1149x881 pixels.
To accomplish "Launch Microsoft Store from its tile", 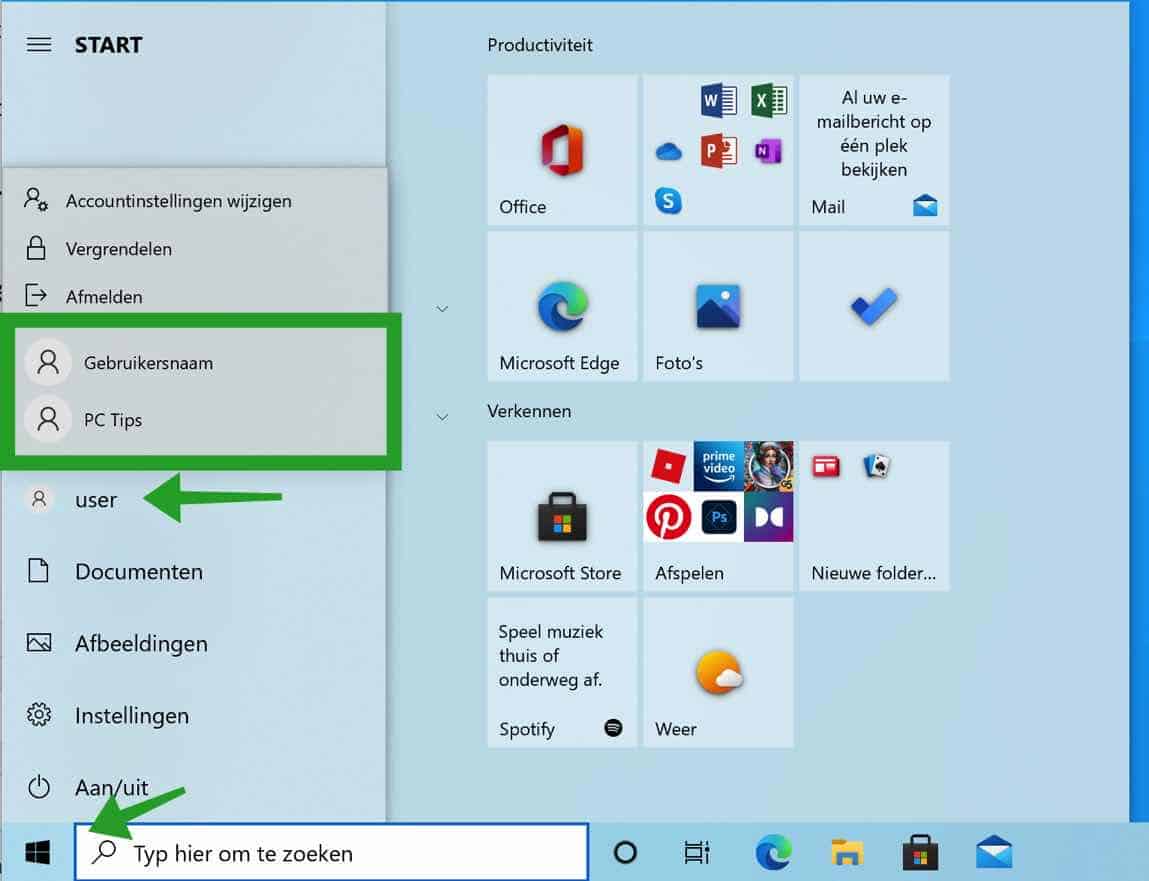I will pyautogui.click(x=561, y=515).
